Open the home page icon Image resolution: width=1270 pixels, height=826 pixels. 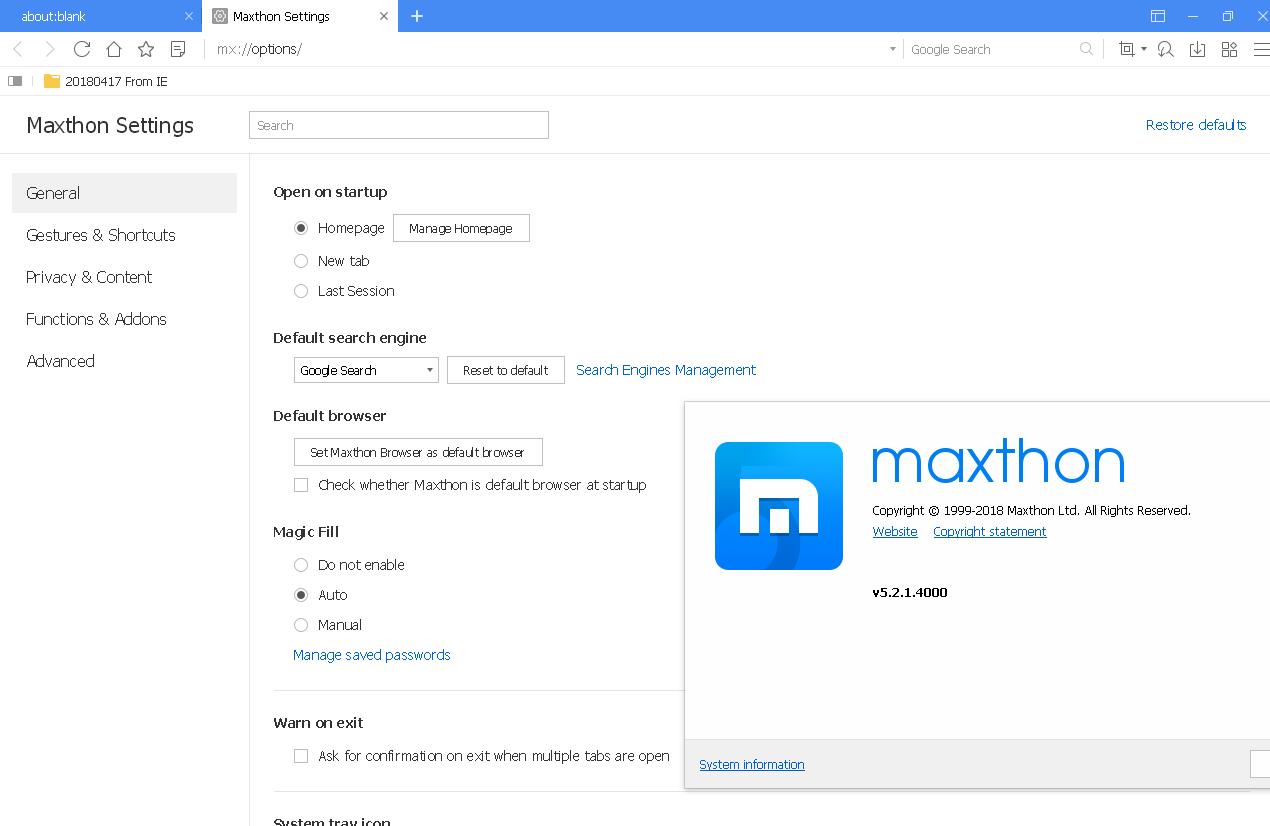click(114, 49)
